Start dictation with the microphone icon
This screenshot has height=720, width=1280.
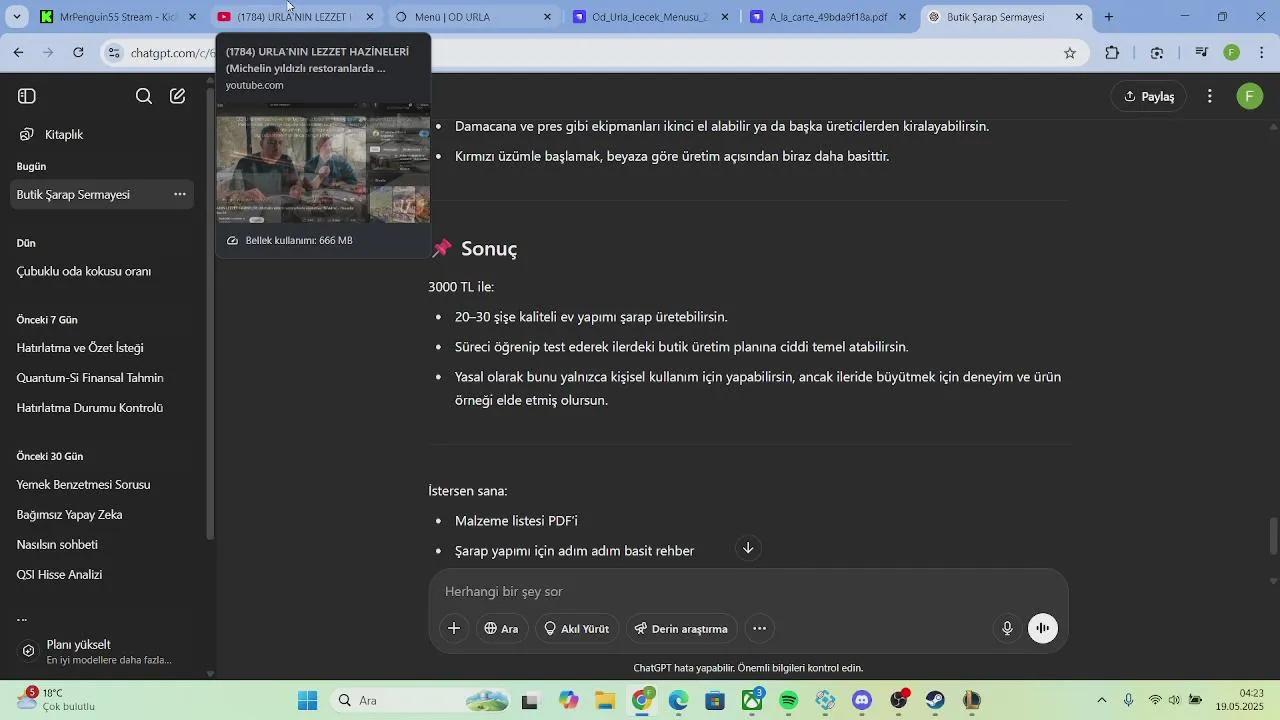(x=1008, y=628)
